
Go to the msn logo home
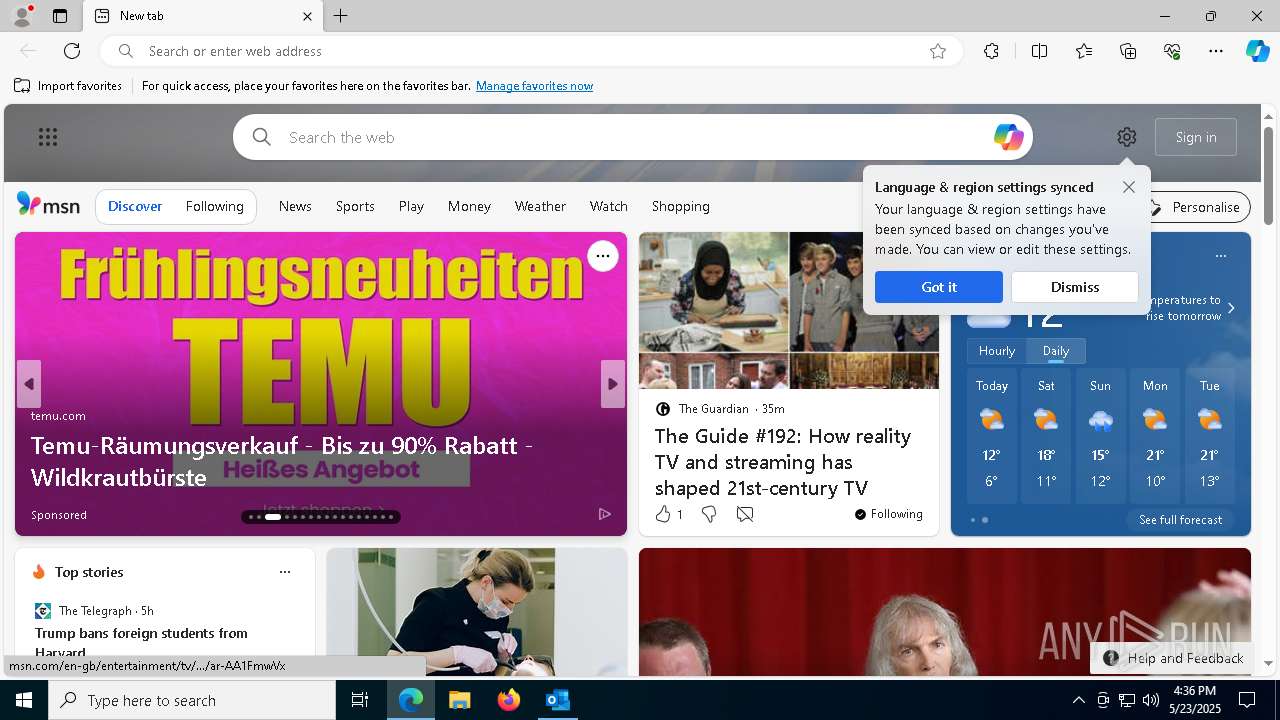48,205
